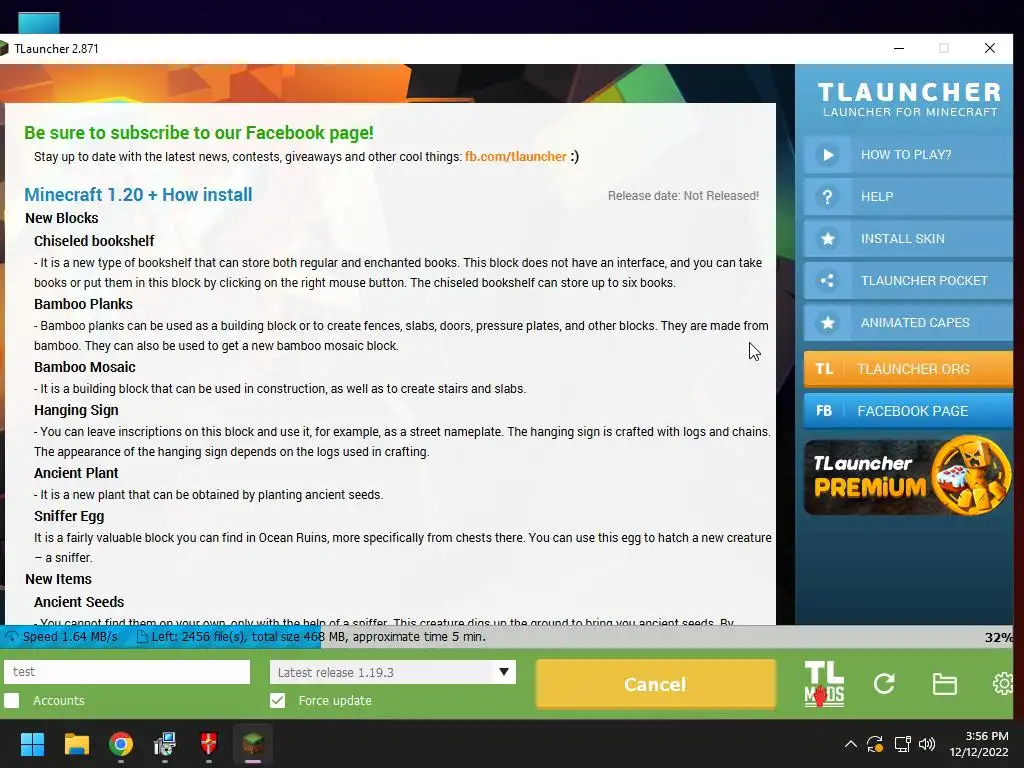Click the volume speaker tray icon
This screenshot has width=1024, height=768.
tap(927, 744)
